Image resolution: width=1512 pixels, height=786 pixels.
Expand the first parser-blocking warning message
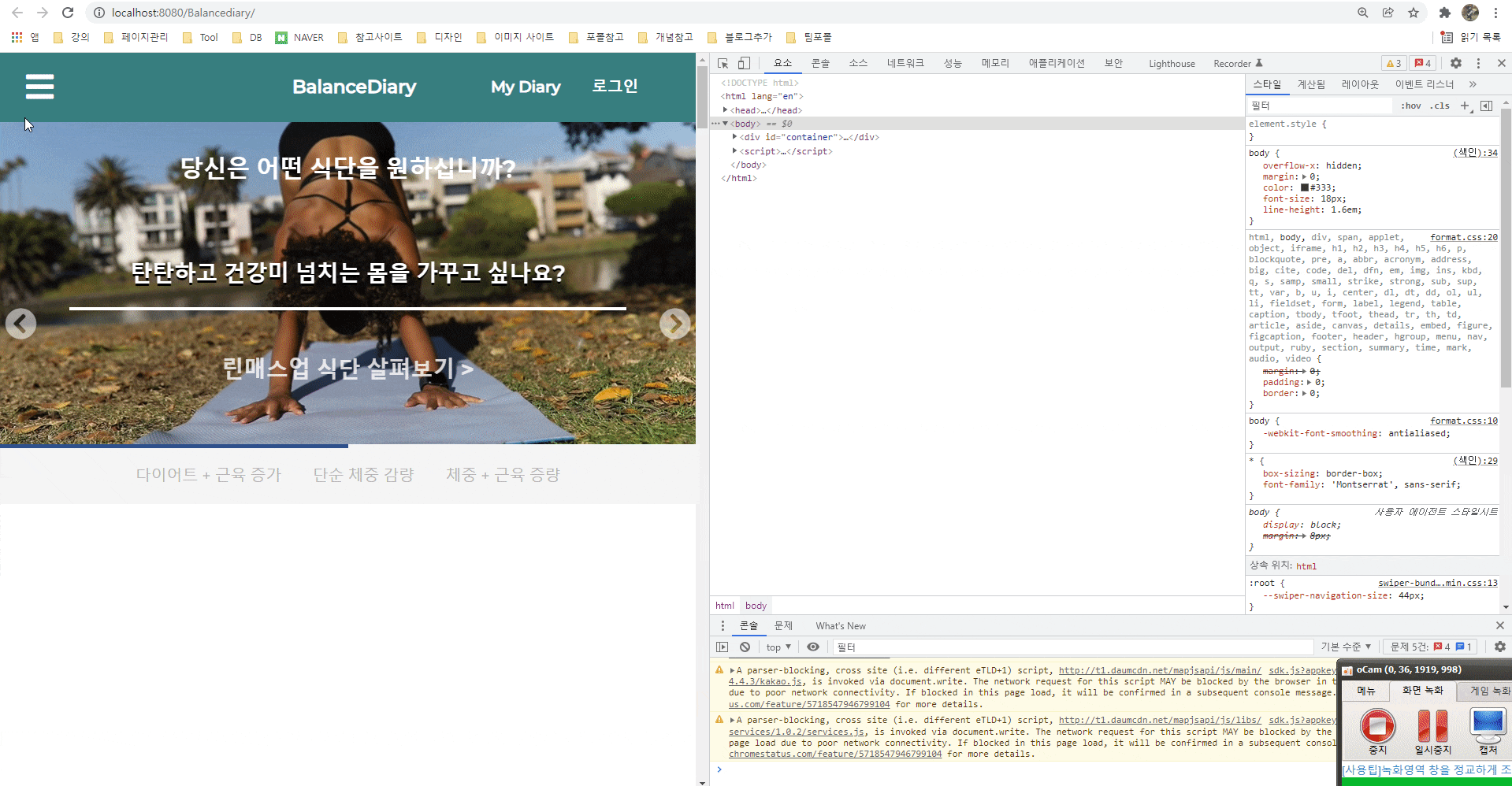click(732, 671)
